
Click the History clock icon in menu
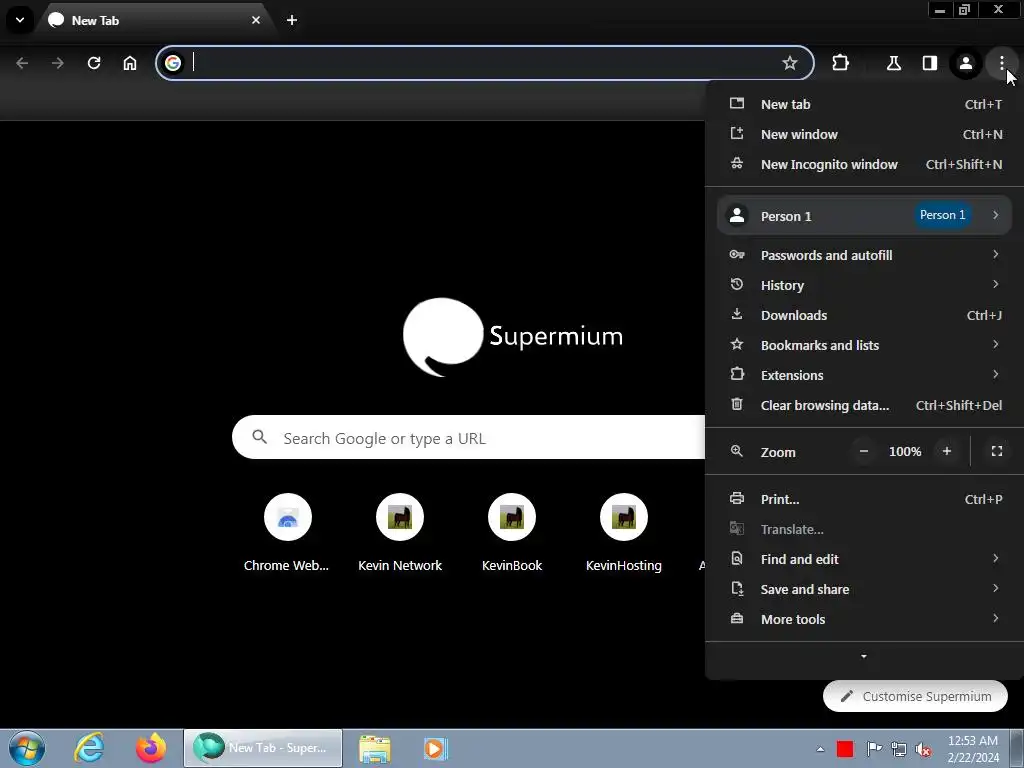737,284
